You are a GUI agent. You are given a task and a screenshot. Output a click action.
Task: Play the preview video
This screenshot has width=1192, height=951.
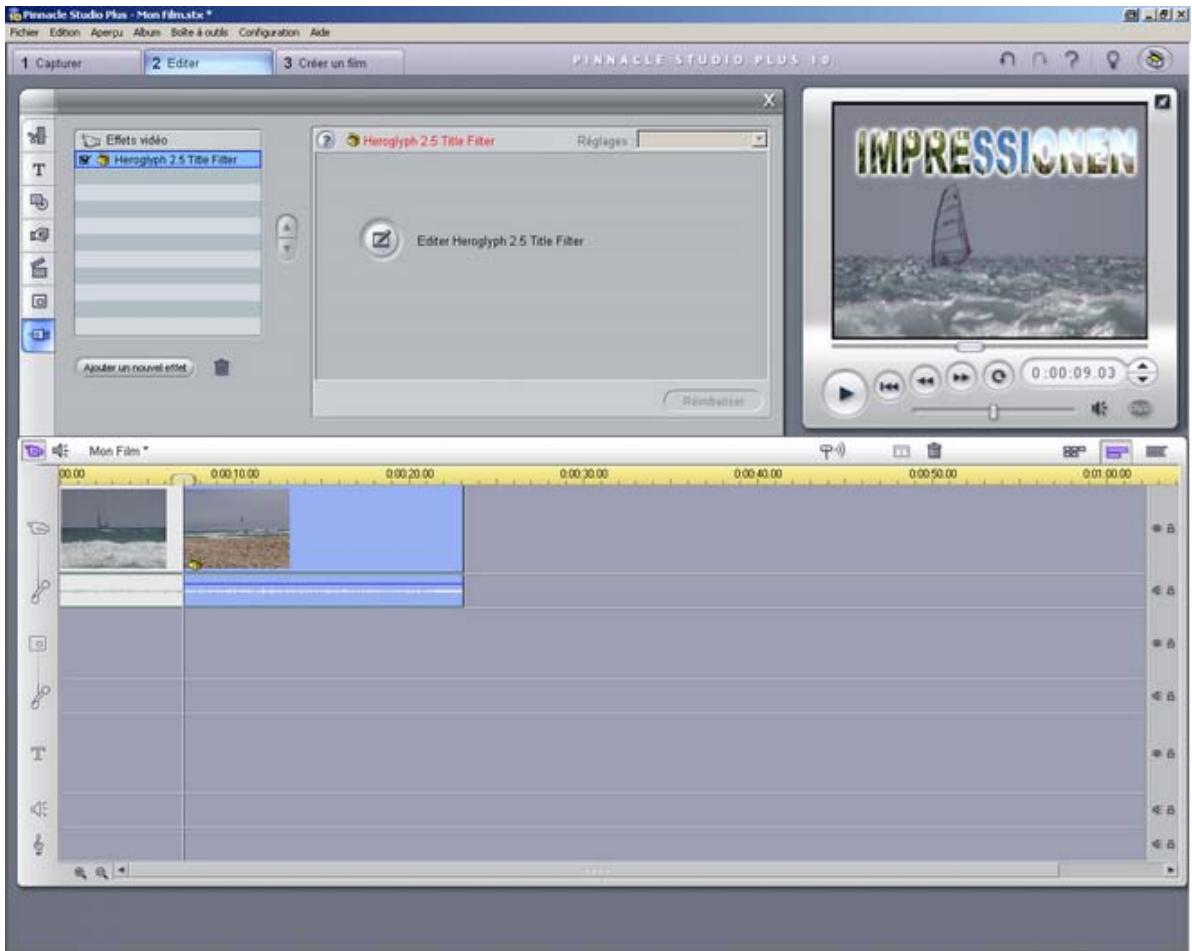coord(845,393)
